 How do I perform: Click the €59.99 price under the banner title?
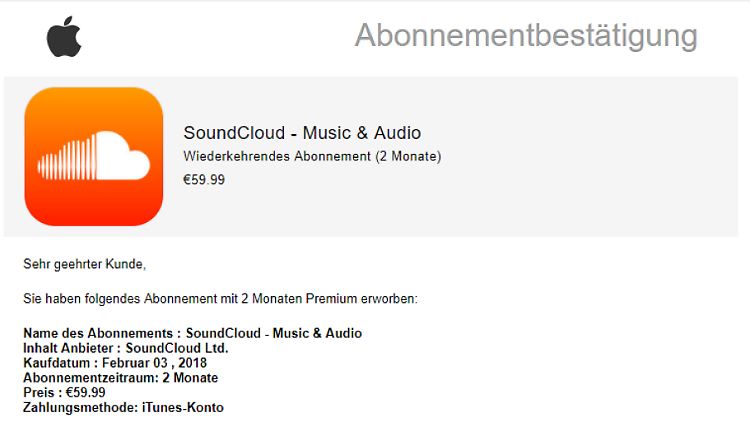203,180
